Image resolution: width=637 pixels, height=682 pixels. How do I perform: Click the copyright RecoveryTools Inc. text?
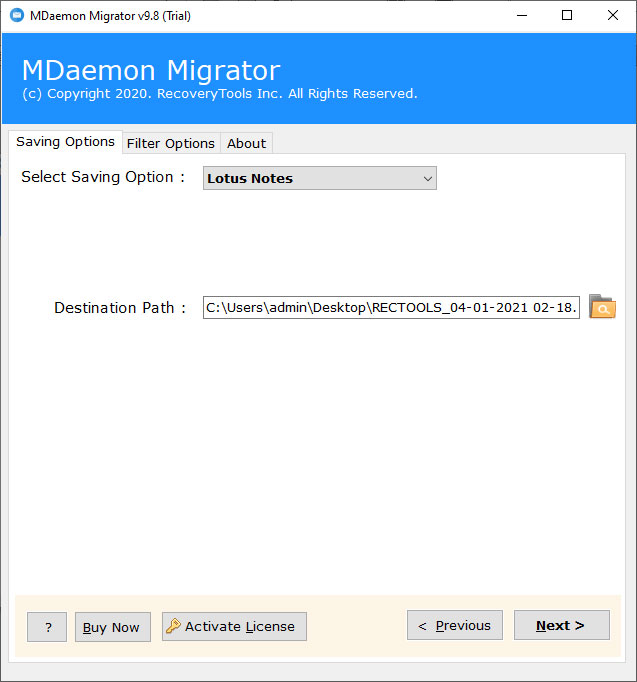coord(220,94)
